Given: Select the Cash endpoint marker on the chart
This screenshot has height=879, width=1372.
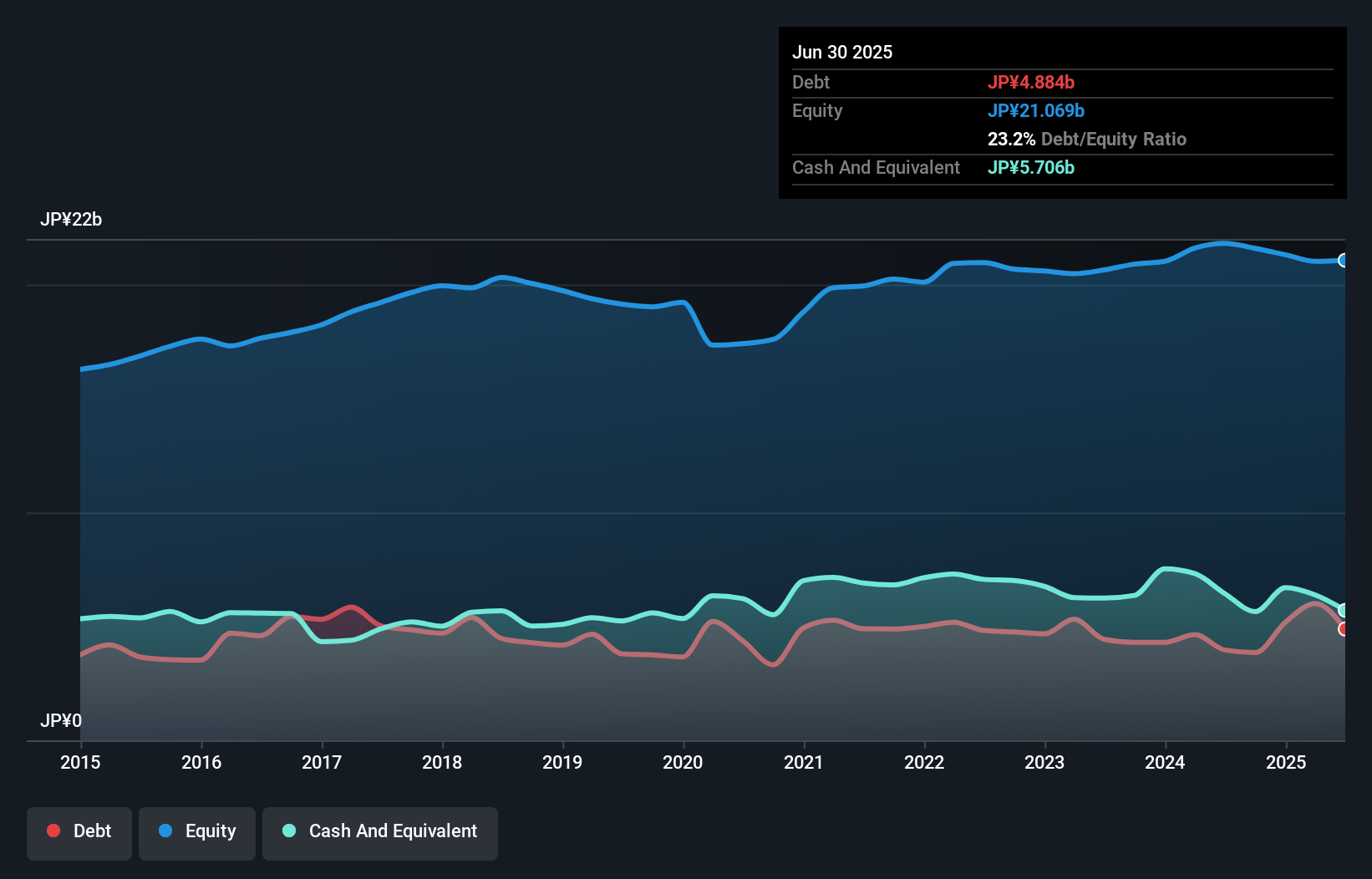Looking at the screenshot, I should click(x=1344, y=609).
